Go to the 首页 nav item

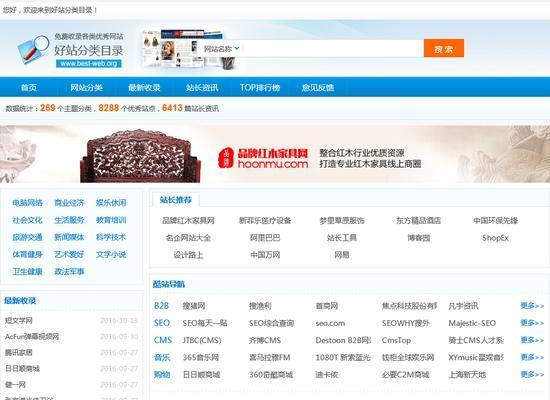point(29,87)
